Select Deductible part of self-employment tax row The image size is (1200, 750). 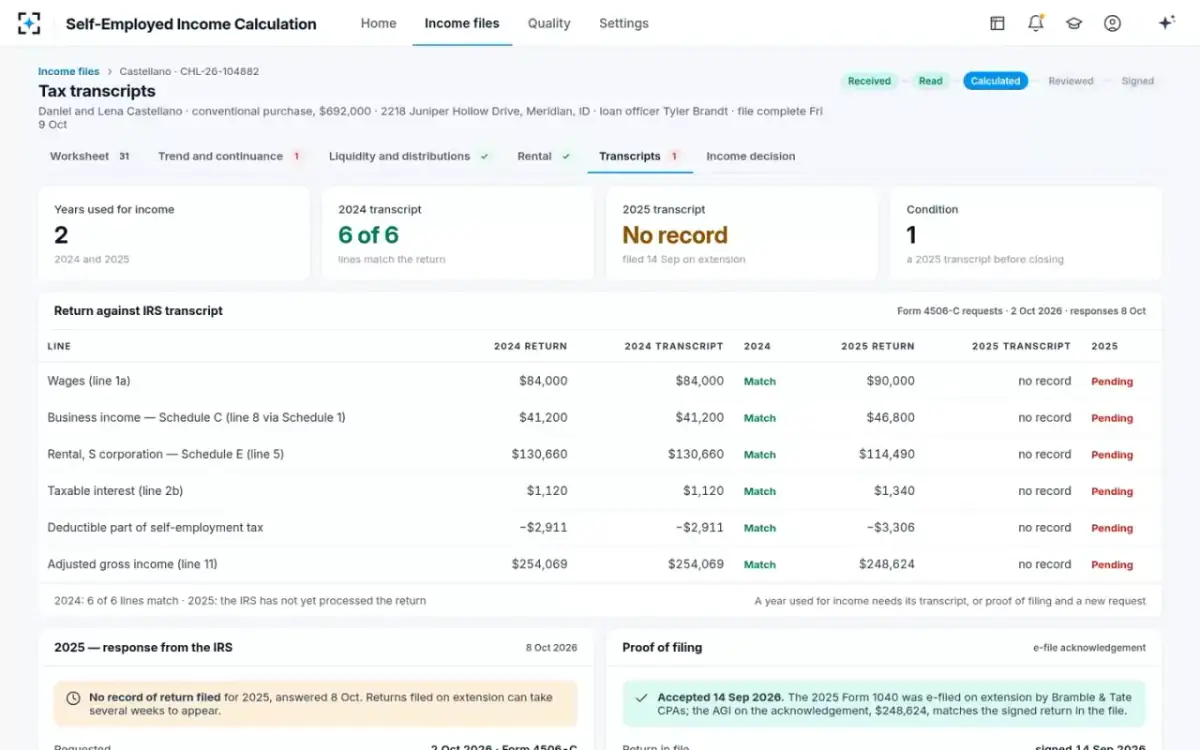point(600,528)
